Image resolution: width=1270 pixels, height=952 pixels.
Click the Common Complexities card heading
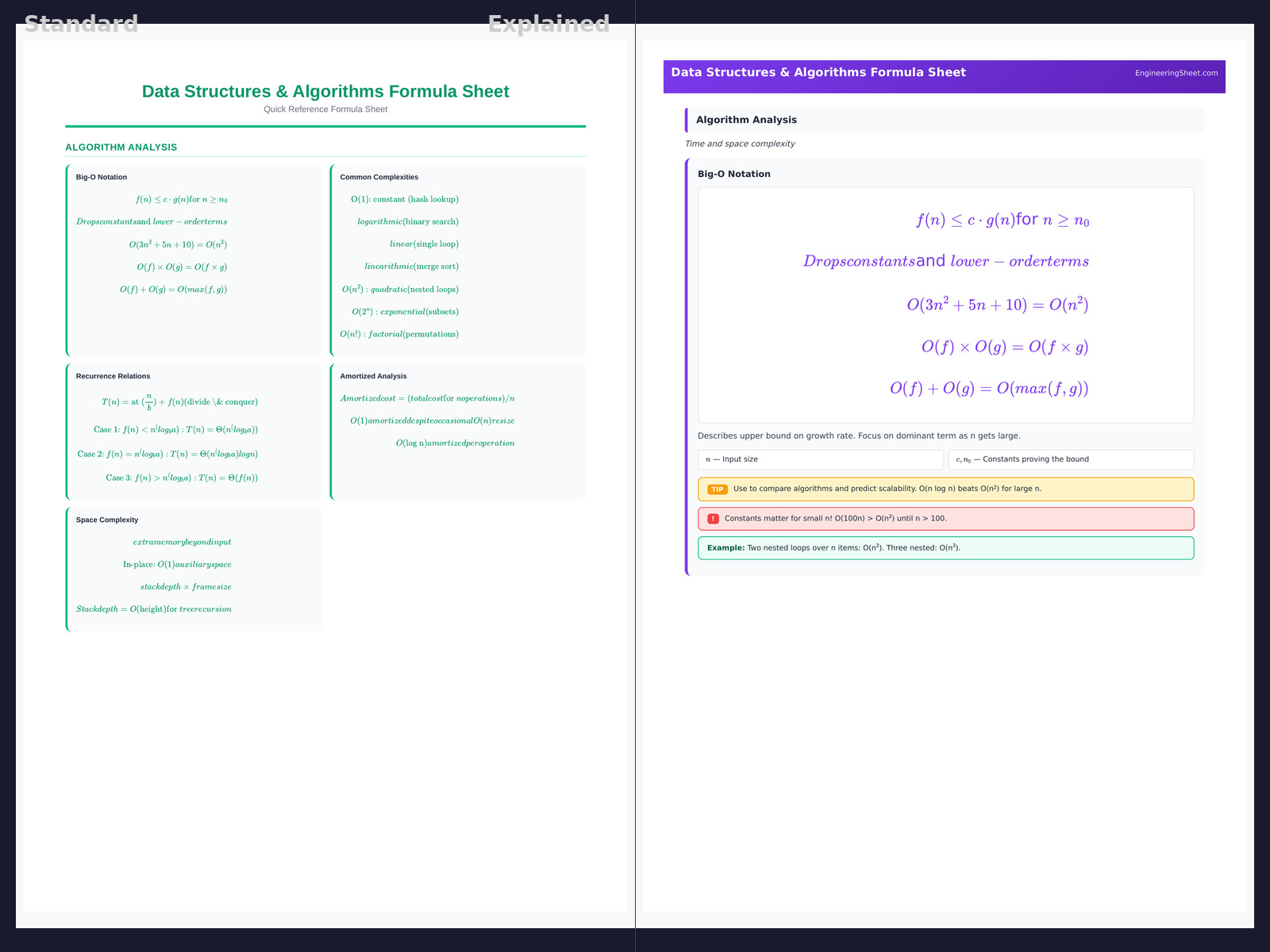(x=379, y=178)
